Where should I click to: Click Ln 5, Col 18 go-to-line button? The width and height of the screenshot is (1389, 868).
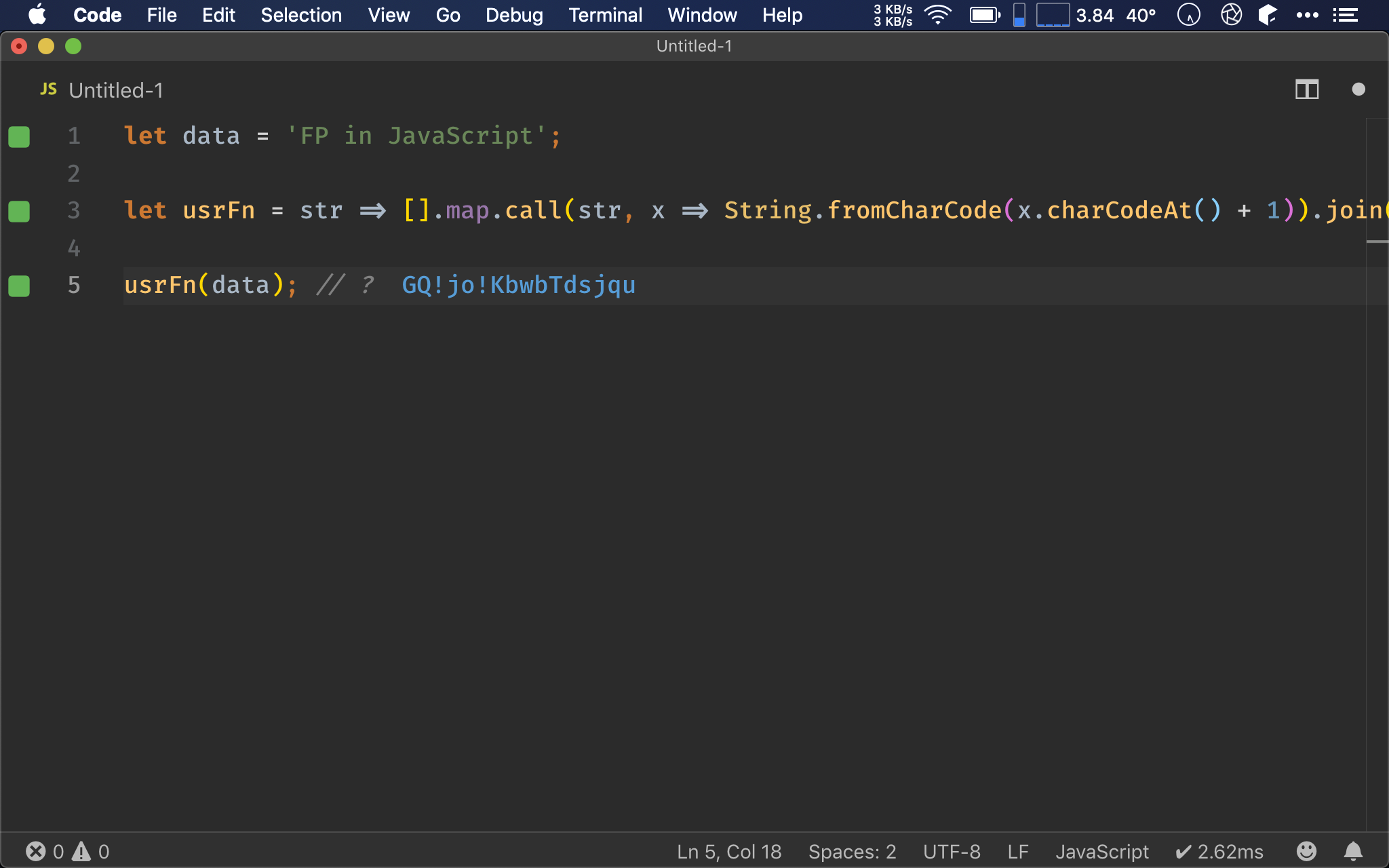(x=729, y=851)
